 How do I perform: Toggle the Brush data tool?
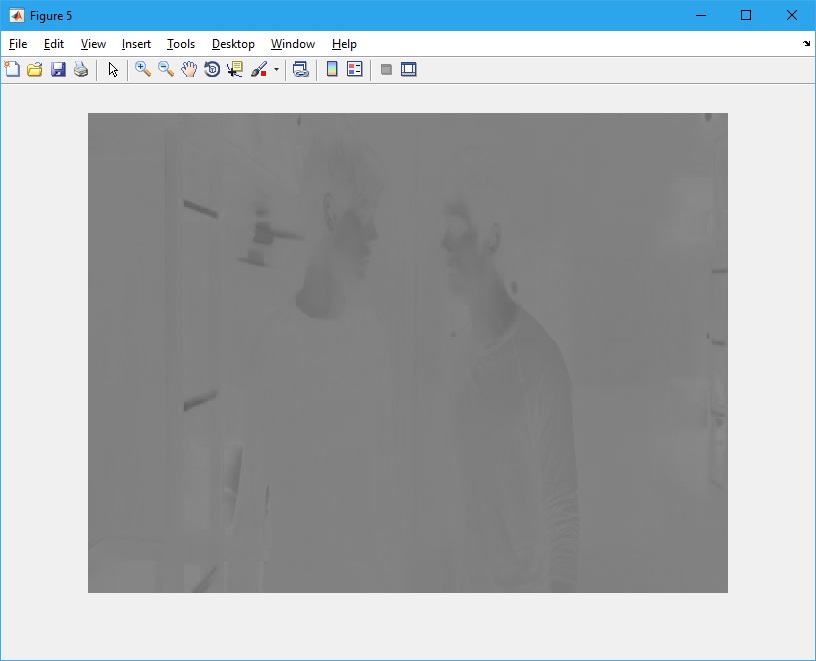(258, 69)
